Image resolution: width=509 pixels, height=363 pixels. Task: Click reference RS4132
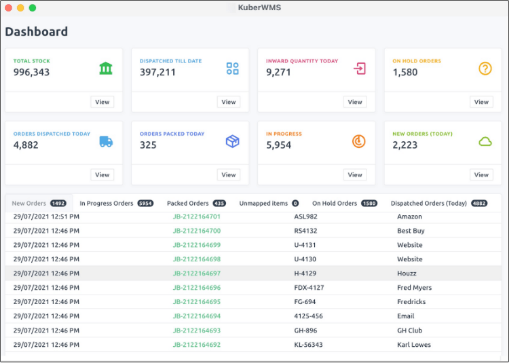click(x=306, y=231)
